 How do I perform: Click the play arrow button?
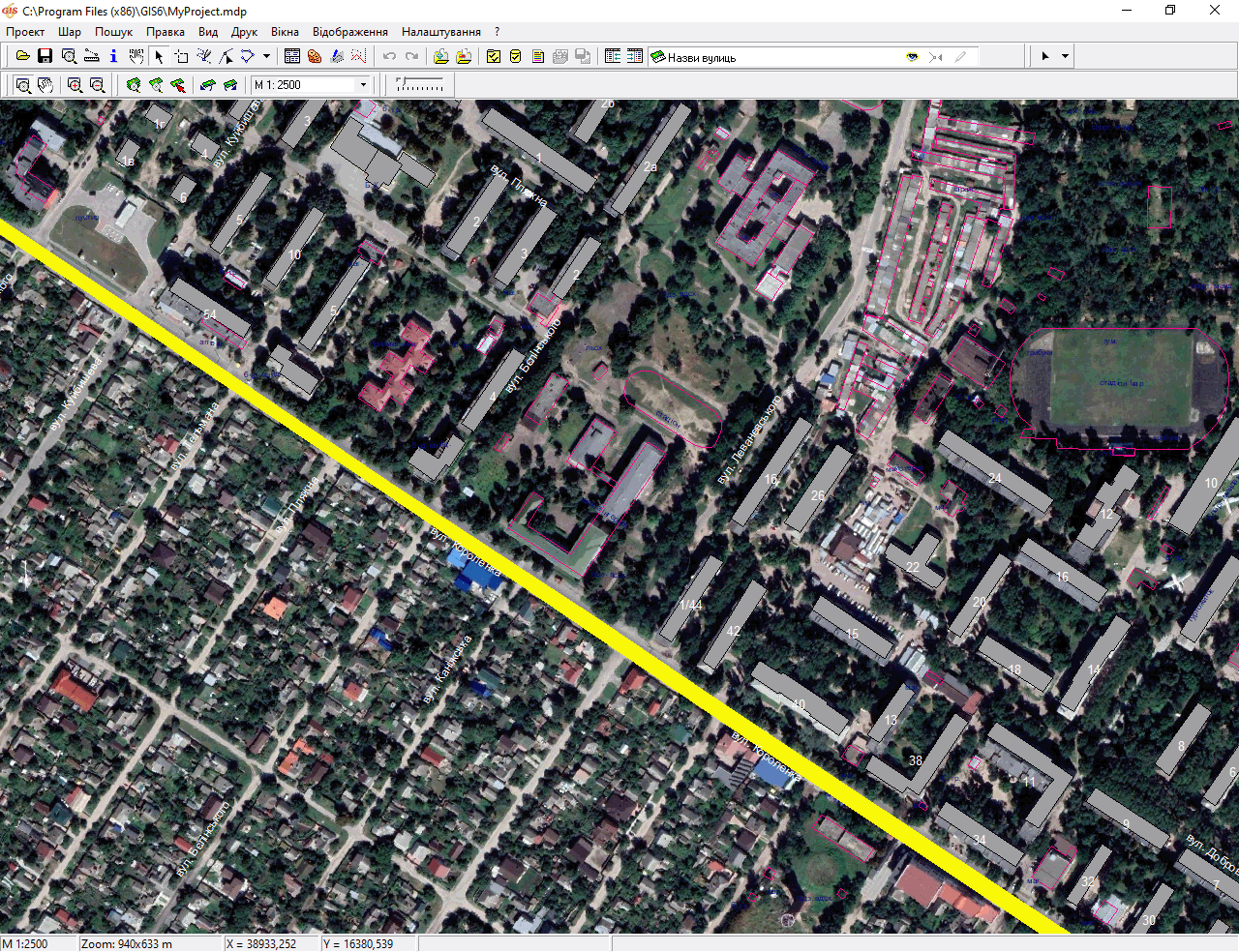point(1045,56)
